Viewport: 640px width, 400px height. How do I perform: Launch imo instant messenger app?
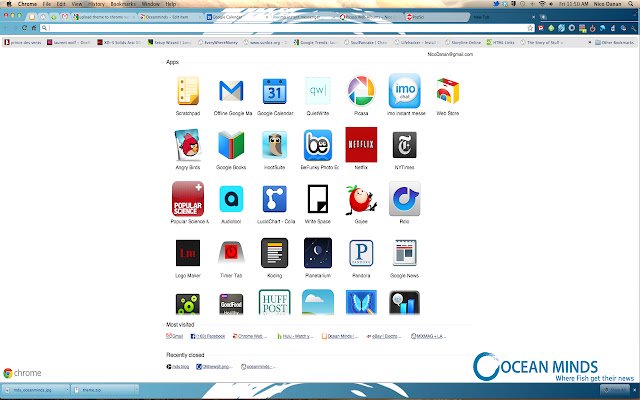click(404, 91)
